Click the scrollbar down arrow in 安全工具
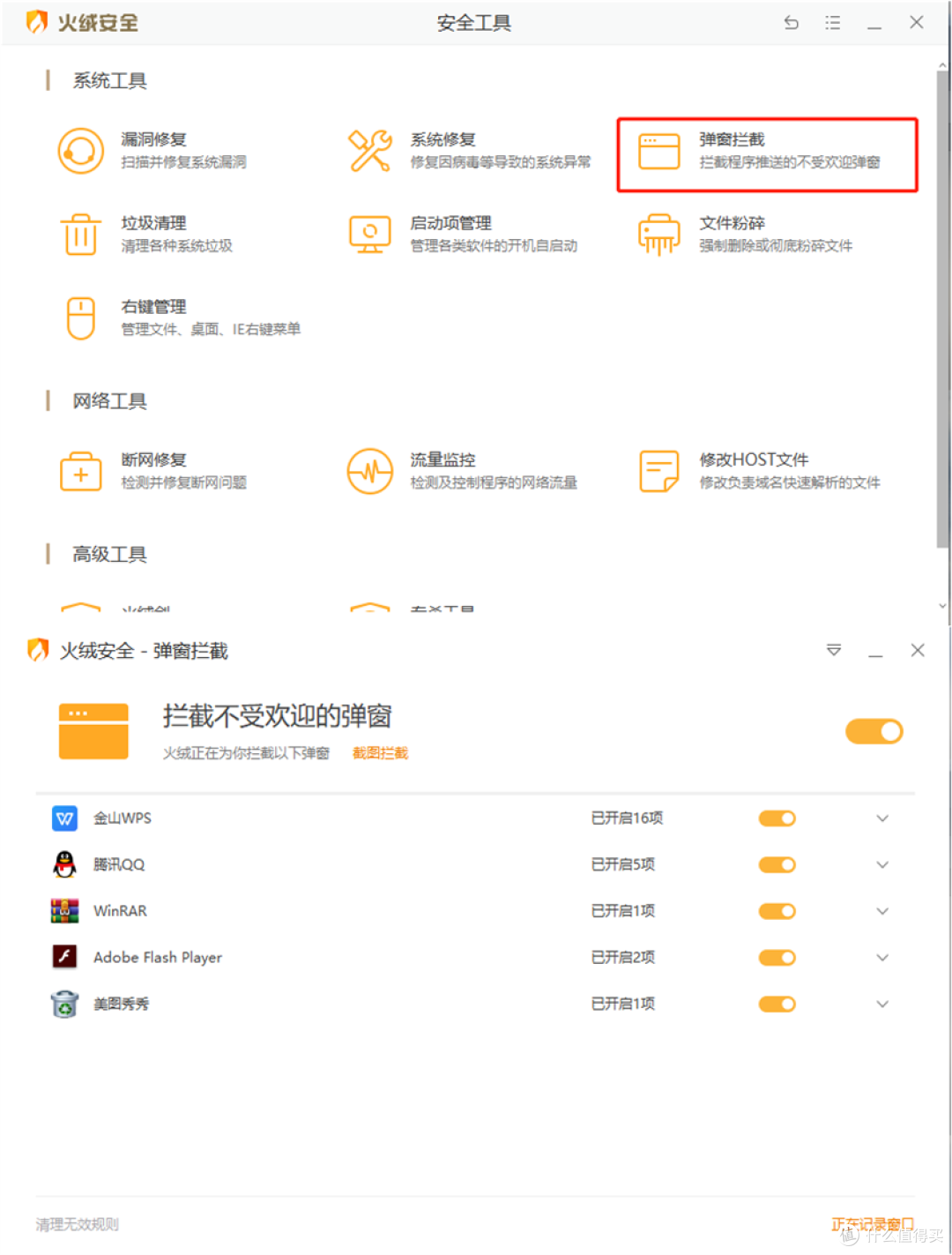 (x=942, y=606)
